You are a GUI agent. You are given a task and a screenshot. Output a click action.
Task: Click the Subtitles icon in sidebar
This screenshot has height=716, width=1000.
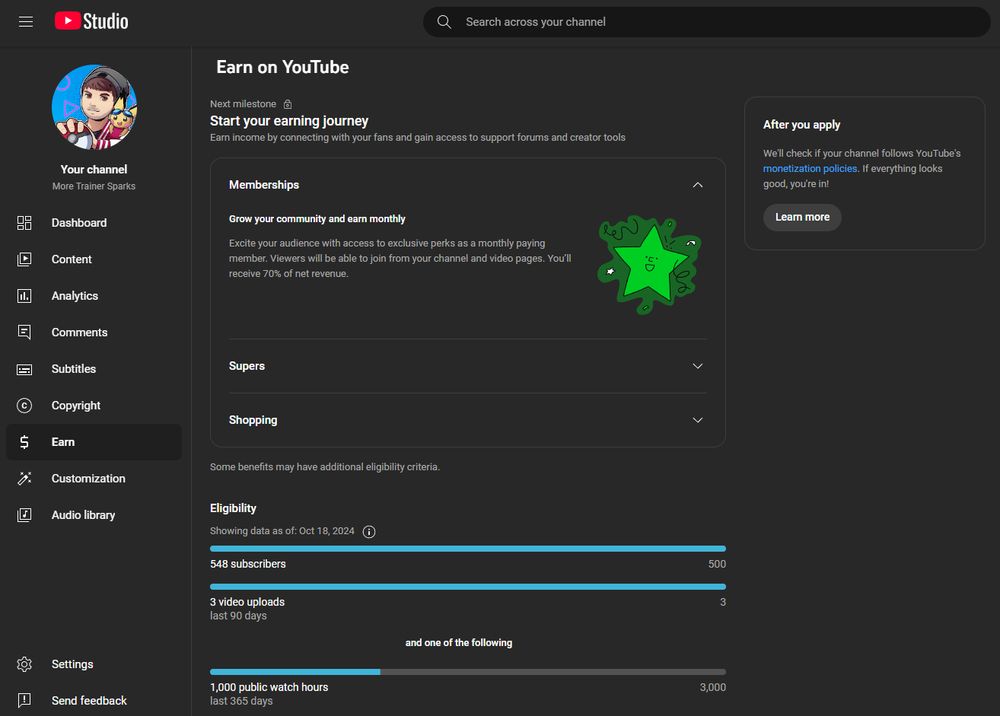[24, 369]
